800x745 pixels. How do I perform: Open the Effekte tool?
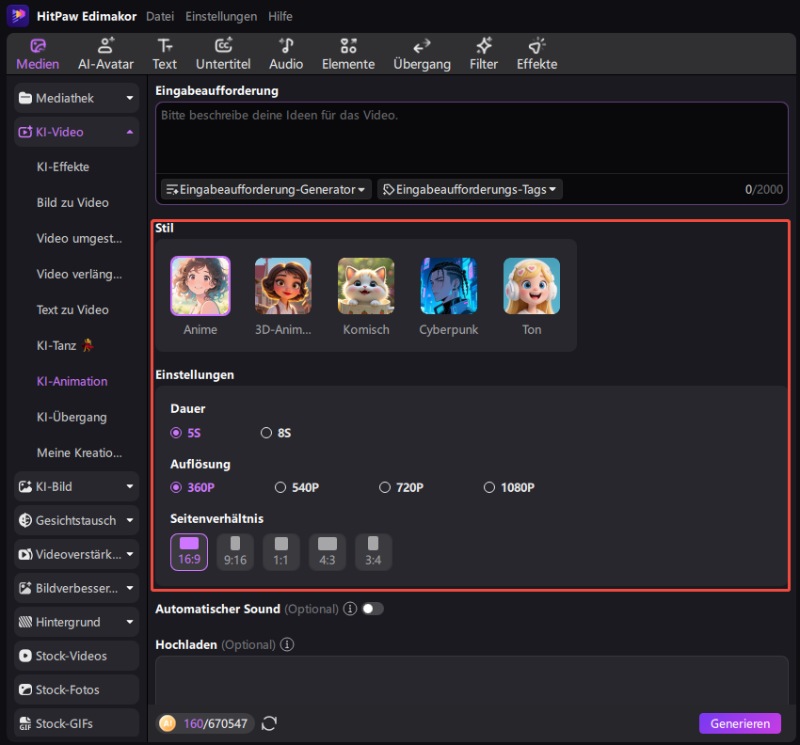coord(537,54)
